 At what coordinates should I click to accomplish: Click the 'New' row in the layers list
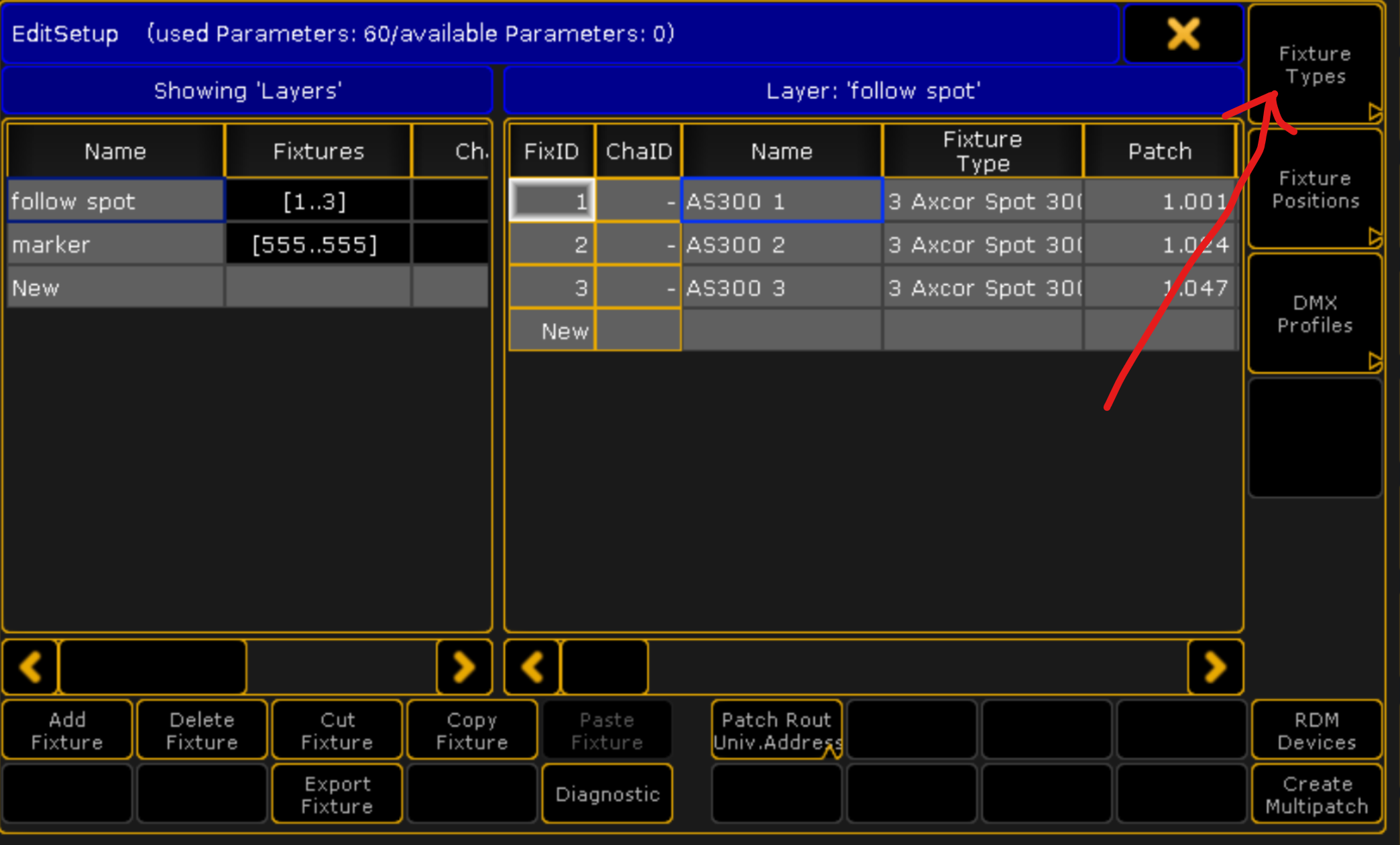(x=248, y=287)
